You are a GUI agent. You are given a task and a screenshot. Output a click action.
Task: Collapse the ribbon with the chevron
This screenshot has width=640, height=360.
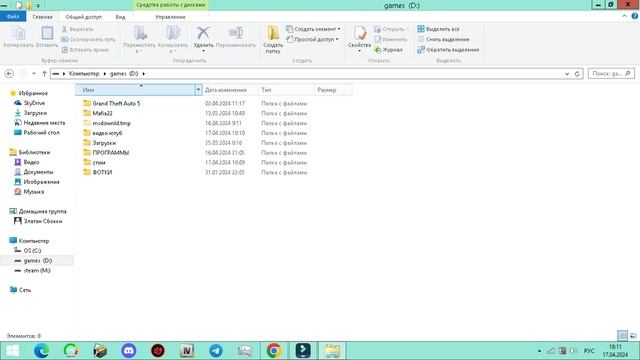(624, 16)
